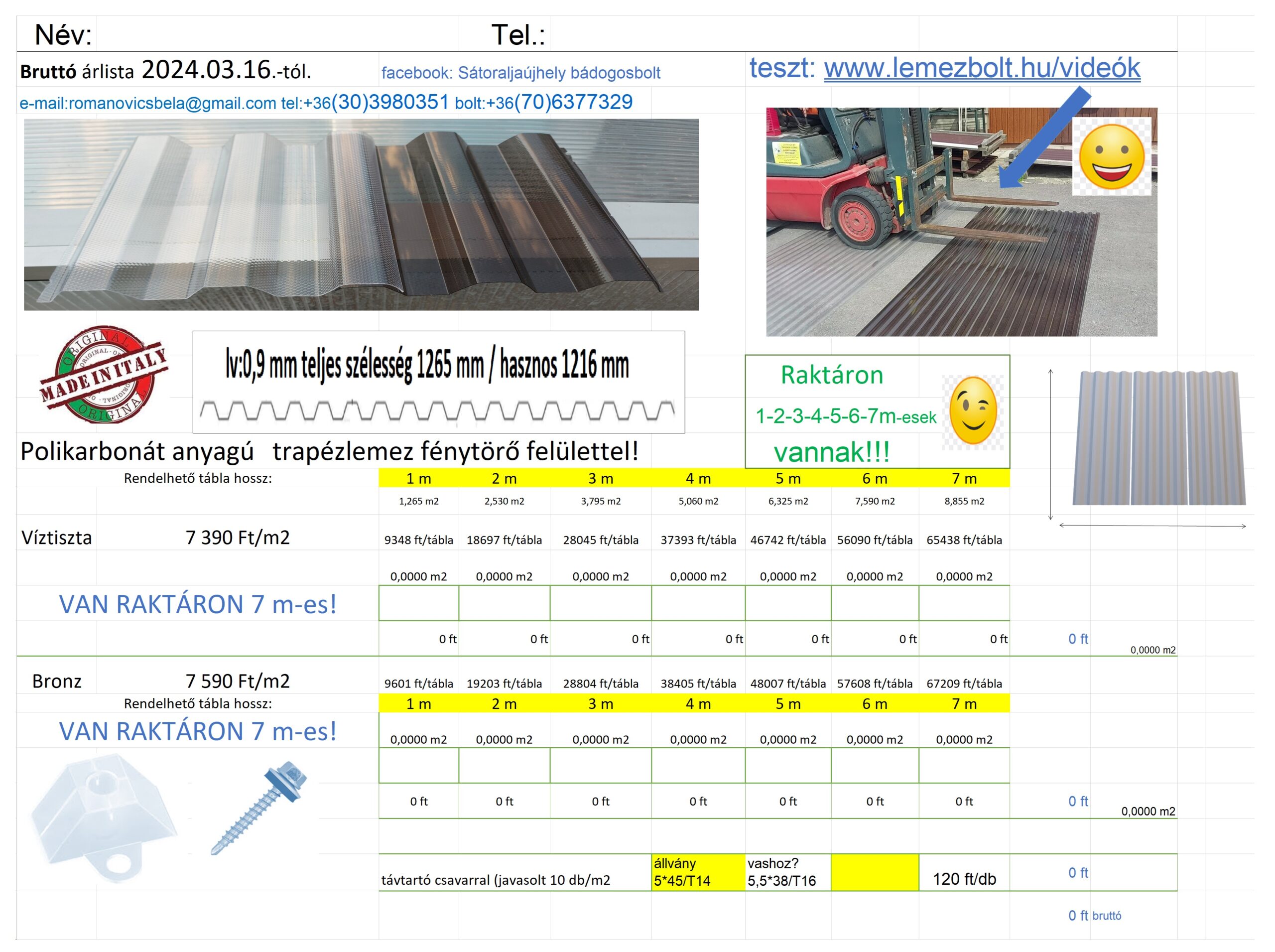Viewport: 1275px width, 952px height.
Task: Click the vashoz? 5,5*38/T16 cell
Action: point(788,872)
